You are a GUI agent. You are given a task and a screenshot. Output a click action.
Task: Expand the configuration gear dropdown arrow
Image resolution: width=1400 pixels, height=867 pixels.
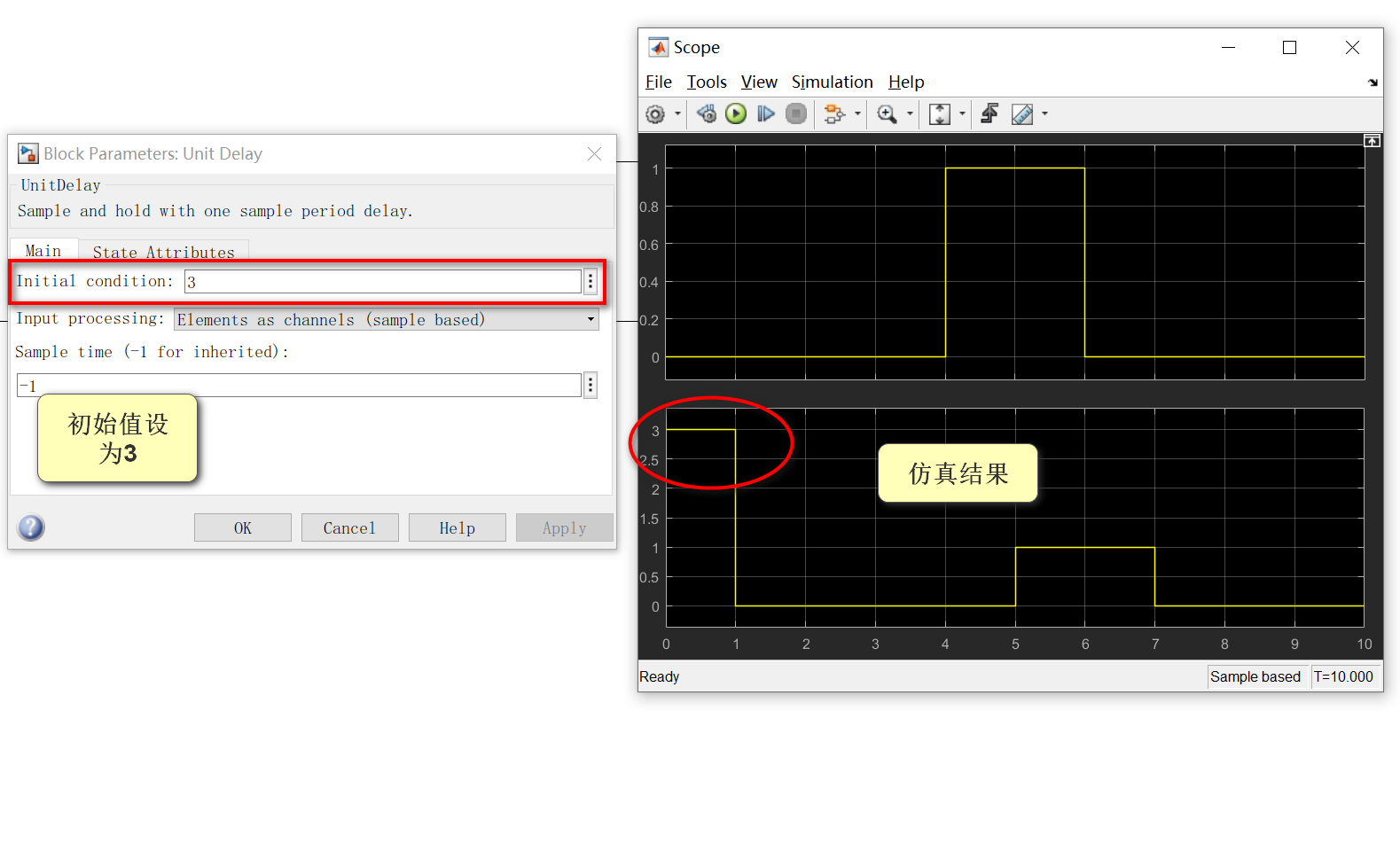[x=678, y=113]
